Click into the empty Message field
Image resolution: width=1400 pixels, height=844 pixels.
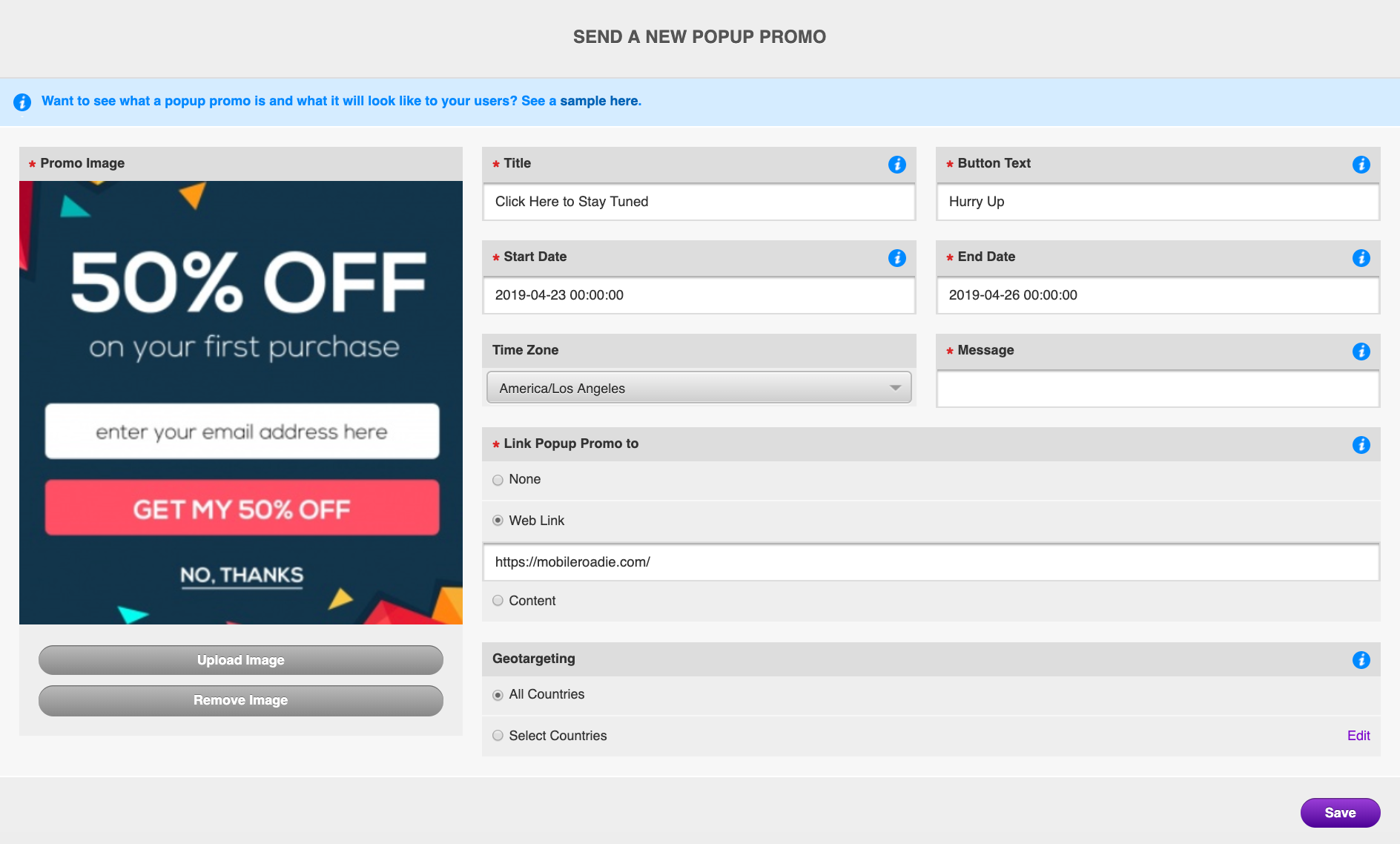[1157, 389]
